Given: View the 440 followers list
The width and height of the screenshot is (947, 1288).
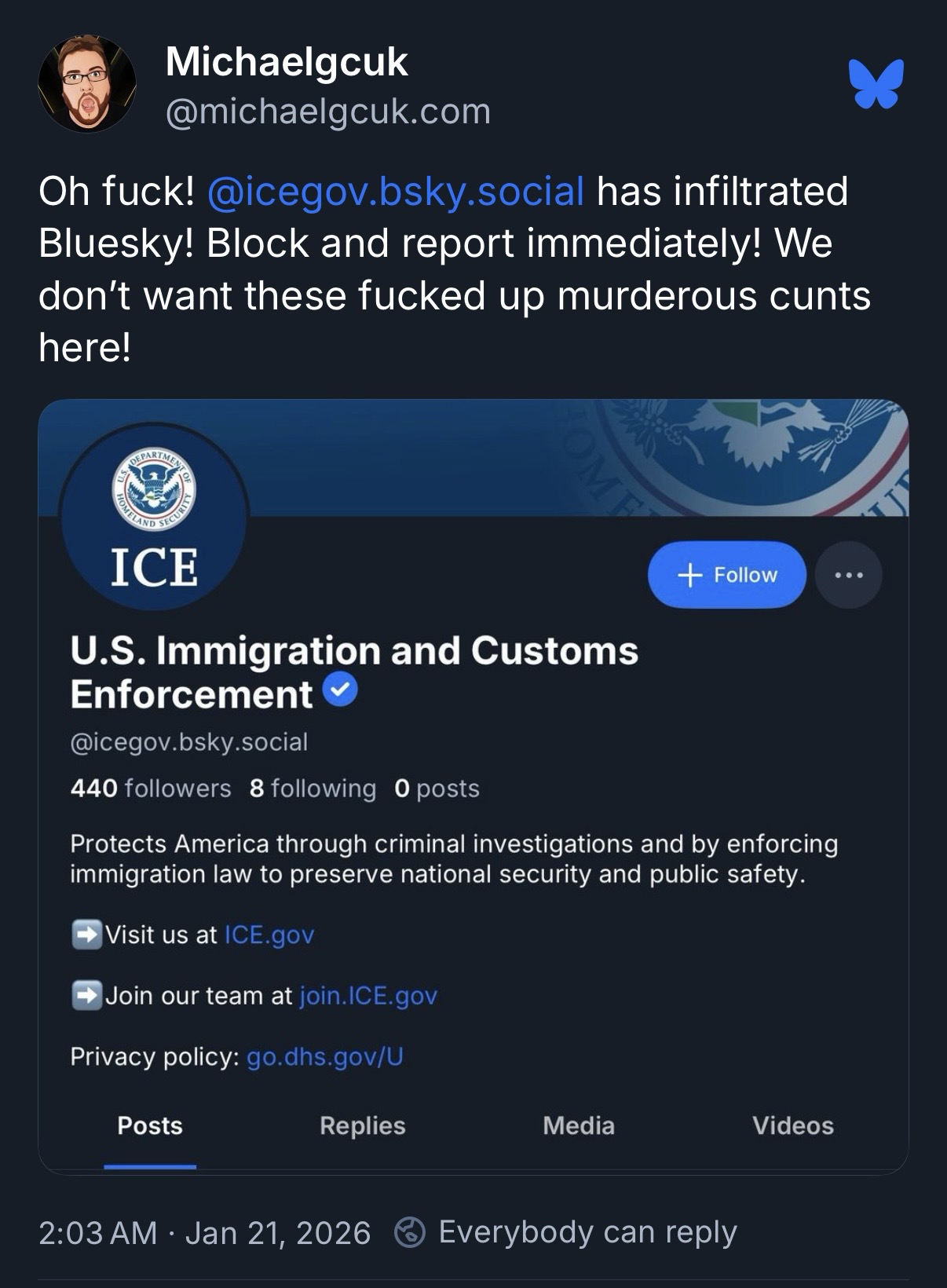Looking at the screenshot, I should pyautogui.click(x=151, y=788).
